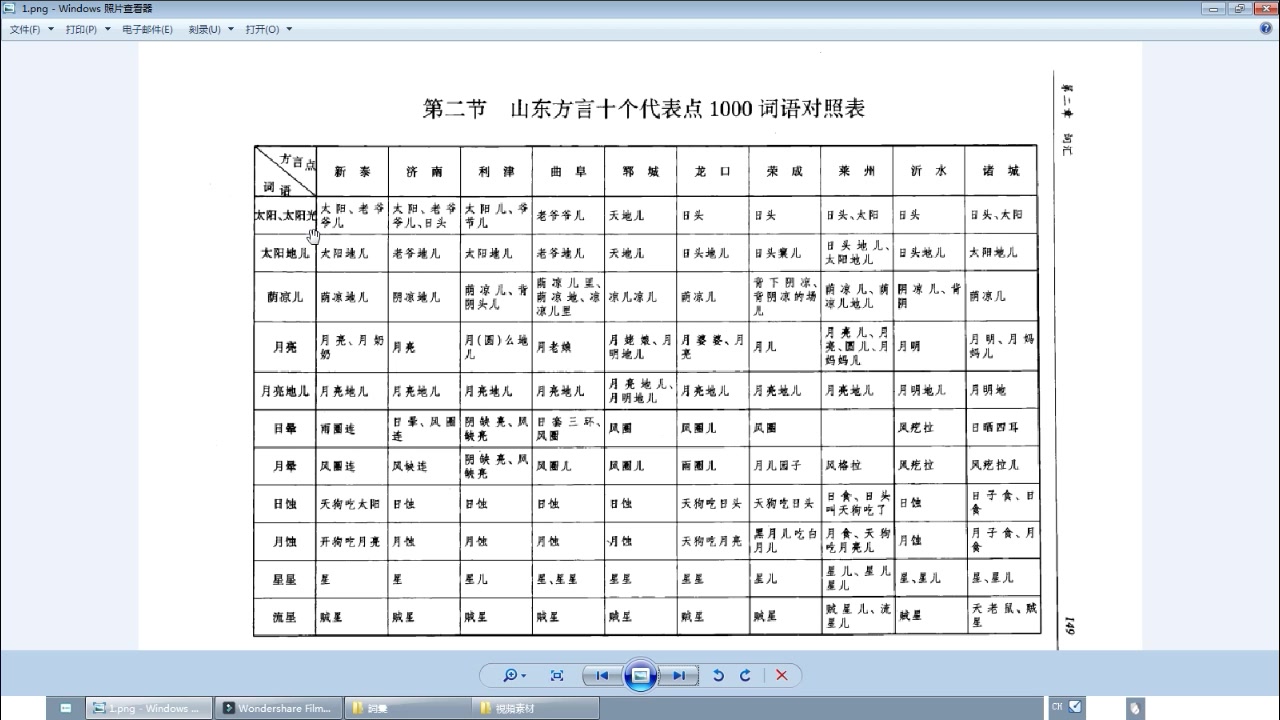Click the show desktop taskbar icon

point(66,708)
